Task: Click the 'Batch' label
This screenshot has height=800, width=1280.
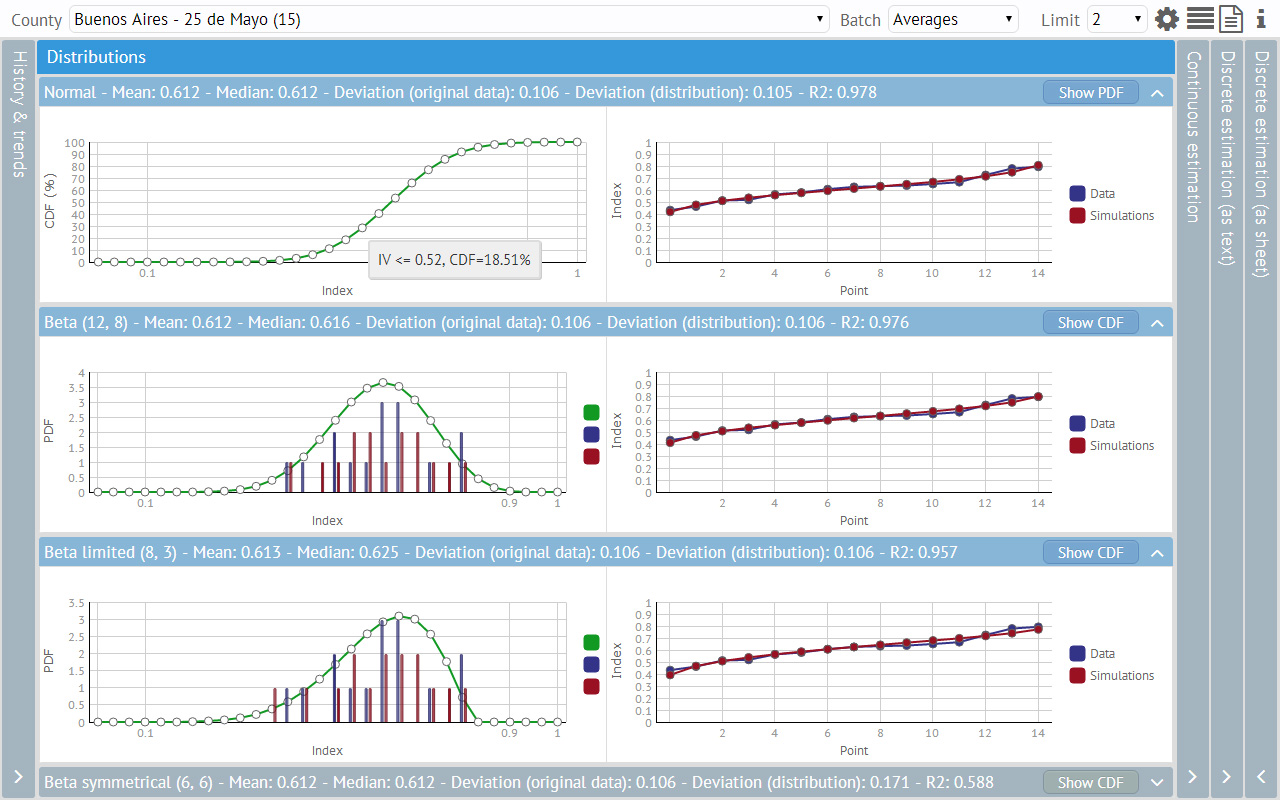Action: 860,19
